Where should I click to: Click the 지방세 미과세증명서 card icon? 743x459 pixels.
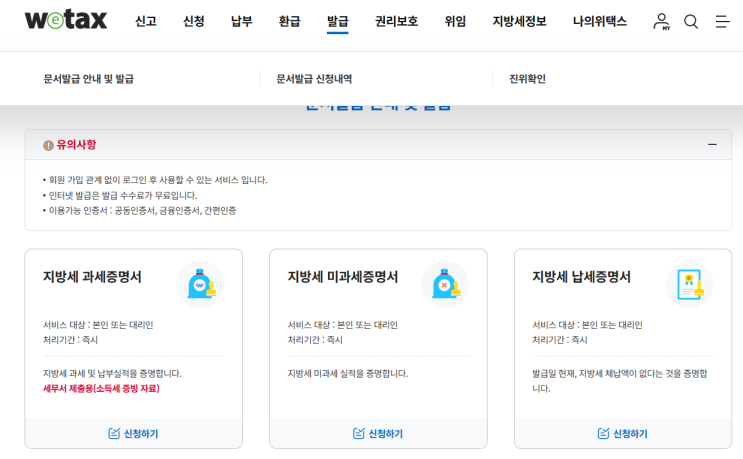click(445, 285)
